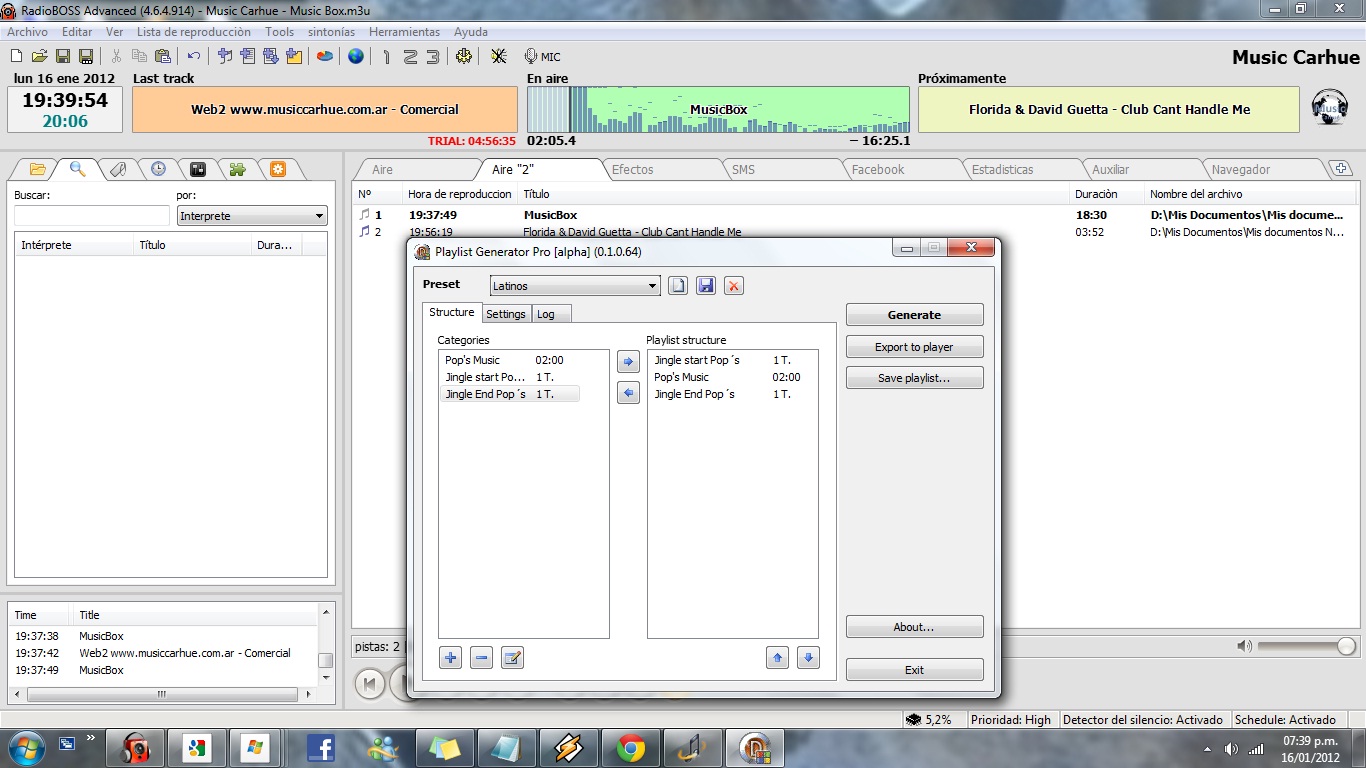Image resolution: width=1366 pixels, height=768 pixels.
Task: Open the orange gear tab in left panel
Action: coord(278,169)
